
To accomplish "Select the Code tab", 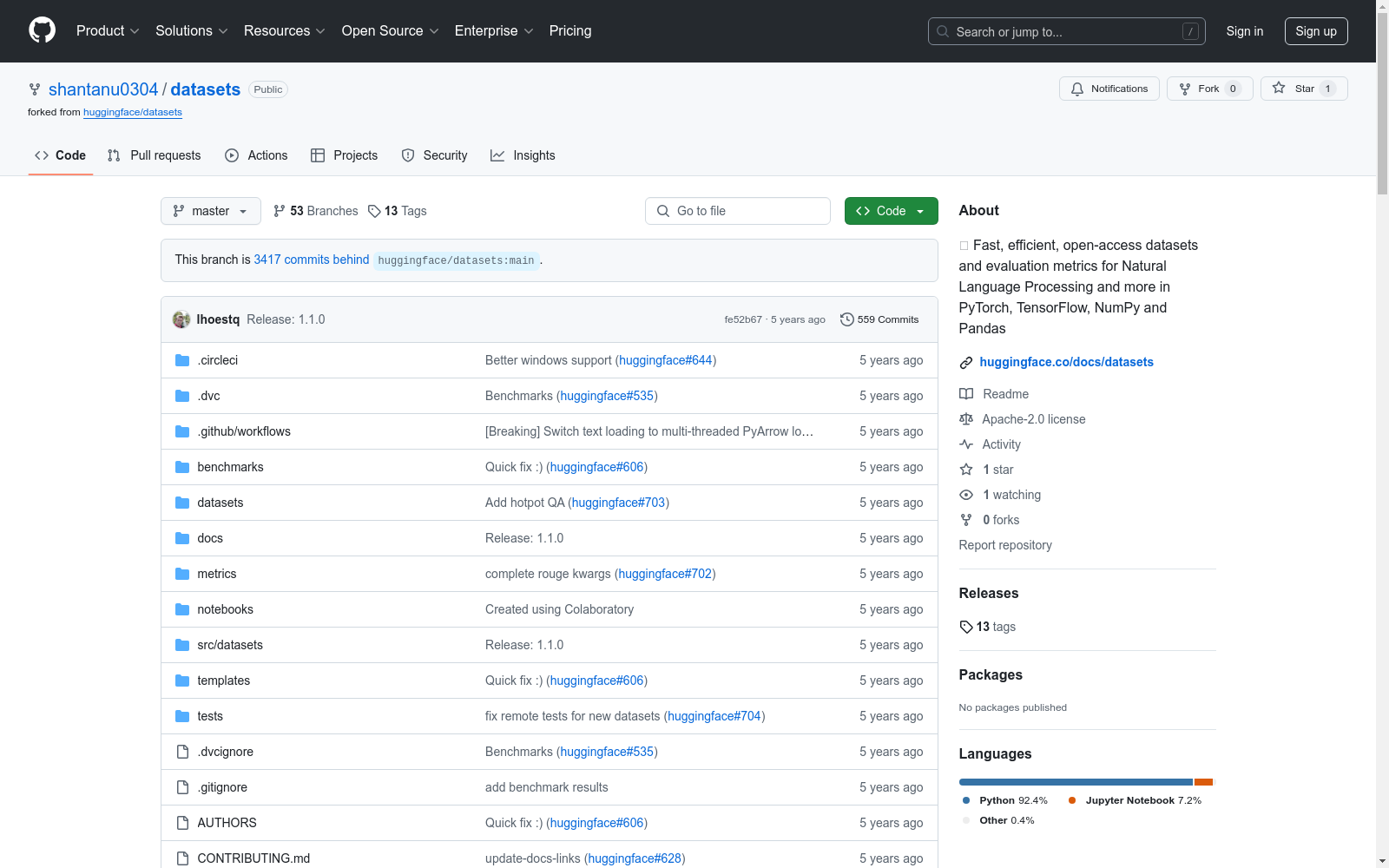I will (61, 155).
